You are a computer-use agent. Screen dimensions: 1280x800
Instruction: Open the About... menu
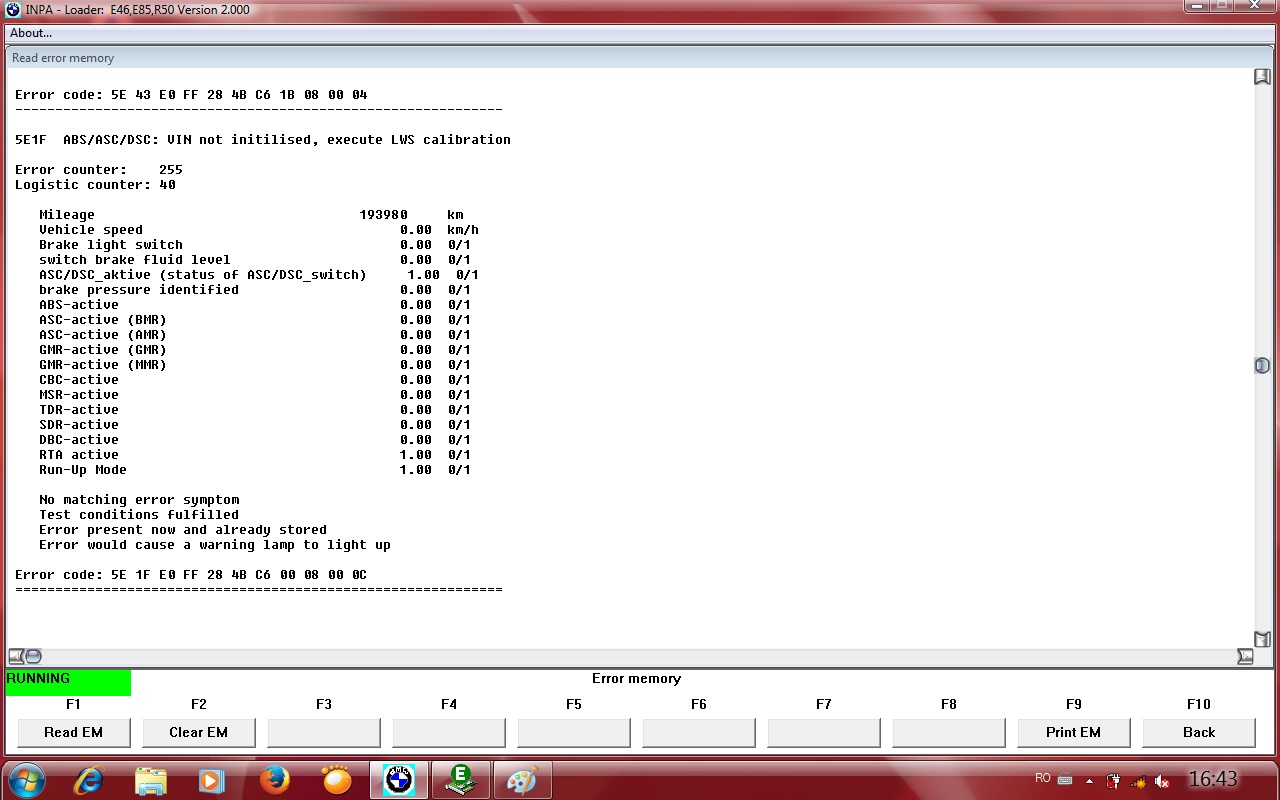click(31, 33)
